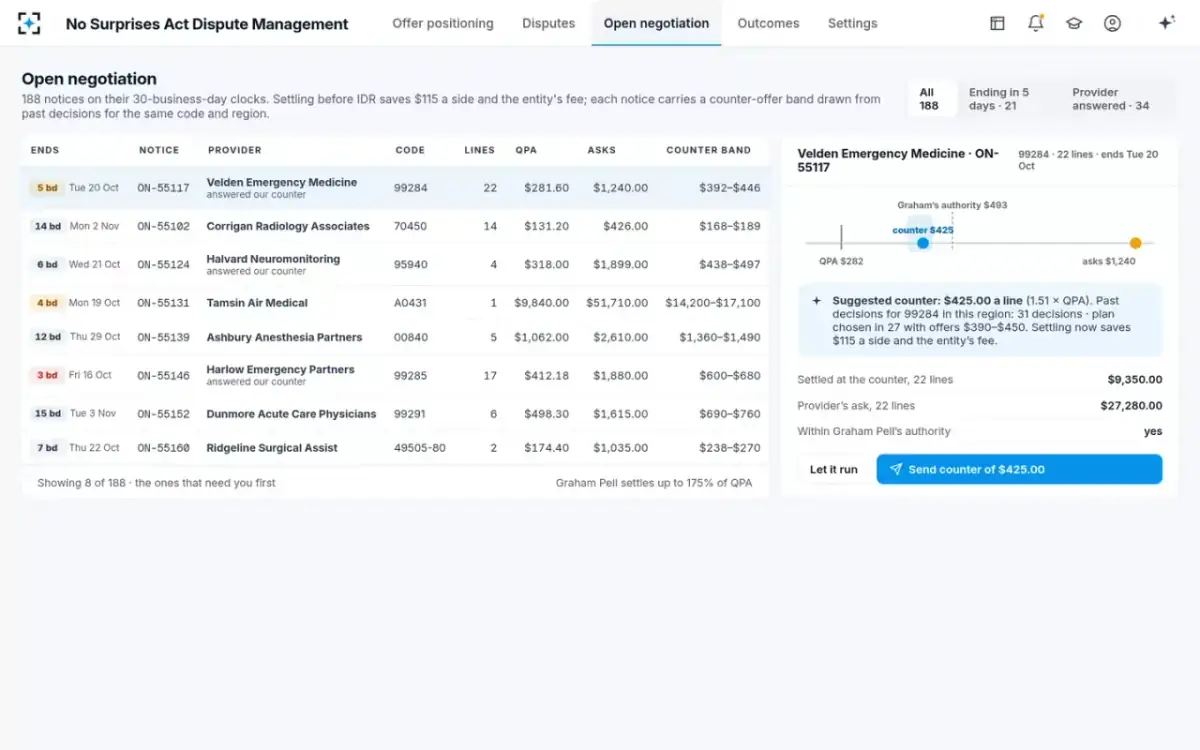The height and width of the screenshot is (750, 1200).
Task: Select the Velden Emergency Medicine row
Action: point(395,188)
